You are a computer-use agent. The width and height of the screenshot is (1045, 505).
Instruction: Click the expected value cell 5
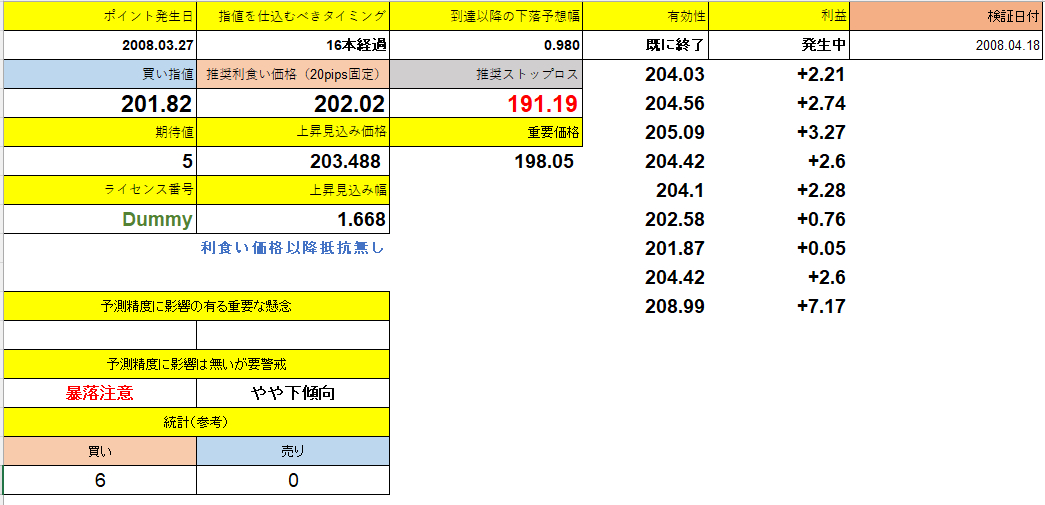tap(100, 161)
